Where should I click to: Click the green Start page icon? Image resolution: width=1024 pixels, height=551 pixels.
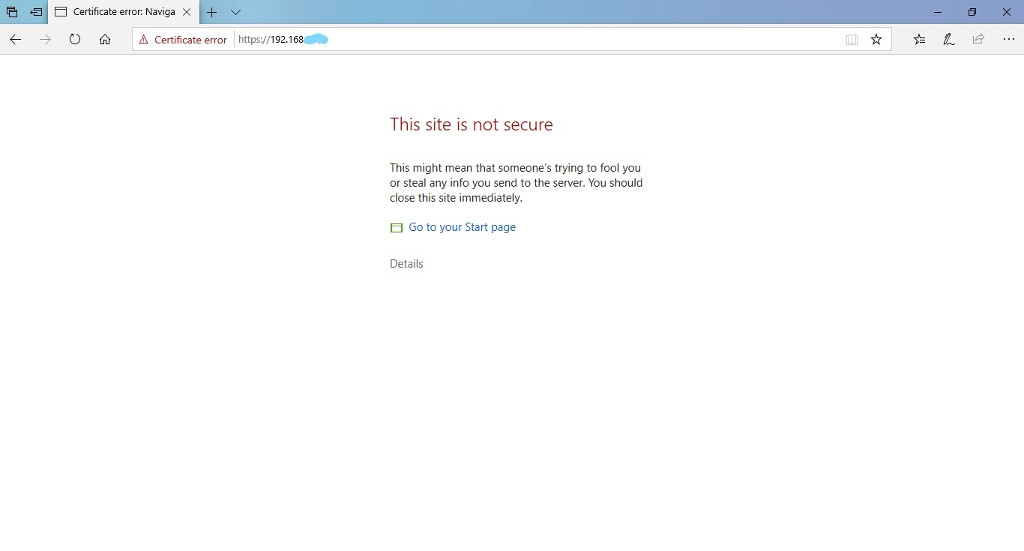396,228
